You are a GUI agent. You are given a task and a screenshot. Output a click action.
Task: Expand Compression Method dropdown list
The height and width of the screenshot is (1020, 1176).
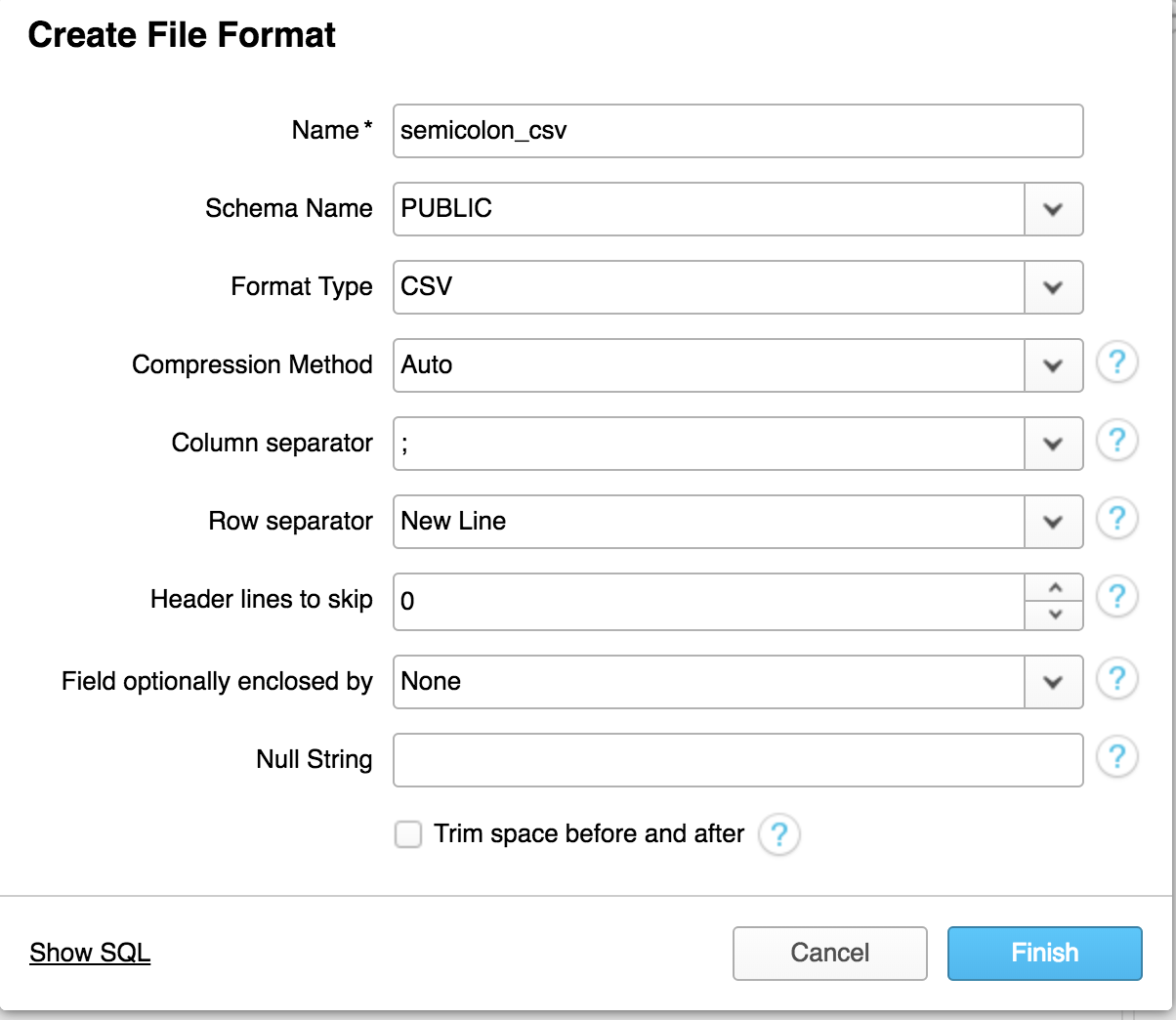click(x=1053, y=365)
